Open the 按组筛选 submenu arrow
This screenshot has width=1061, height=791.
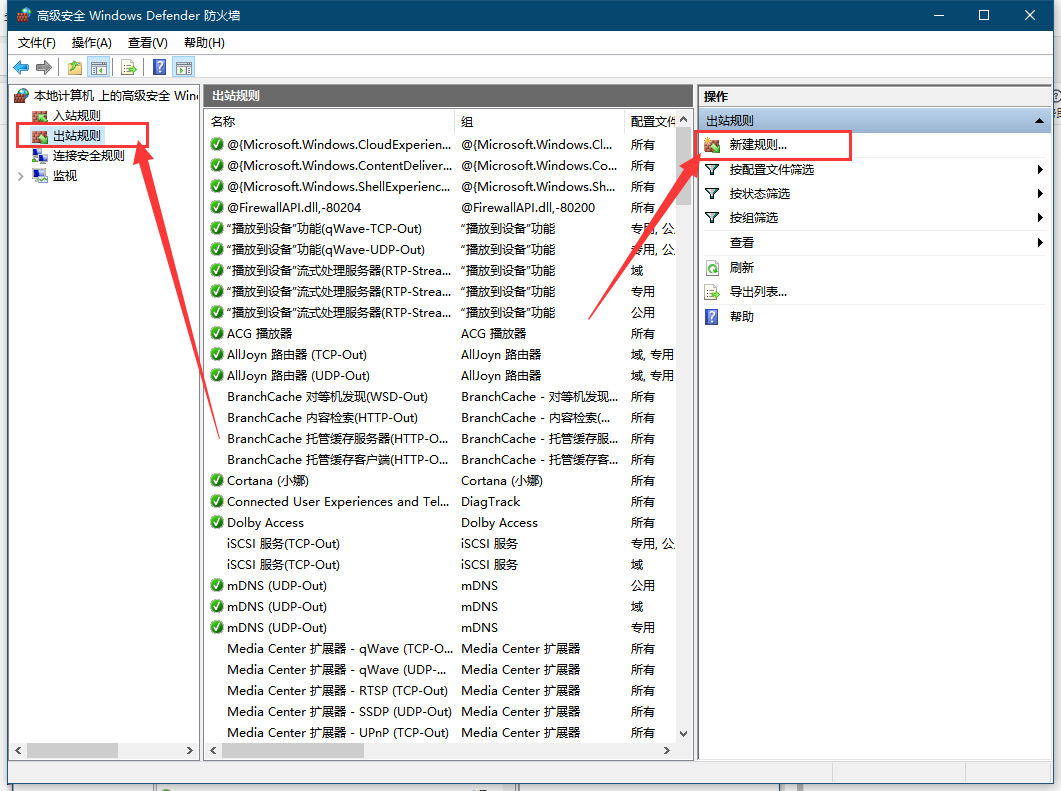click(1040, 217)
